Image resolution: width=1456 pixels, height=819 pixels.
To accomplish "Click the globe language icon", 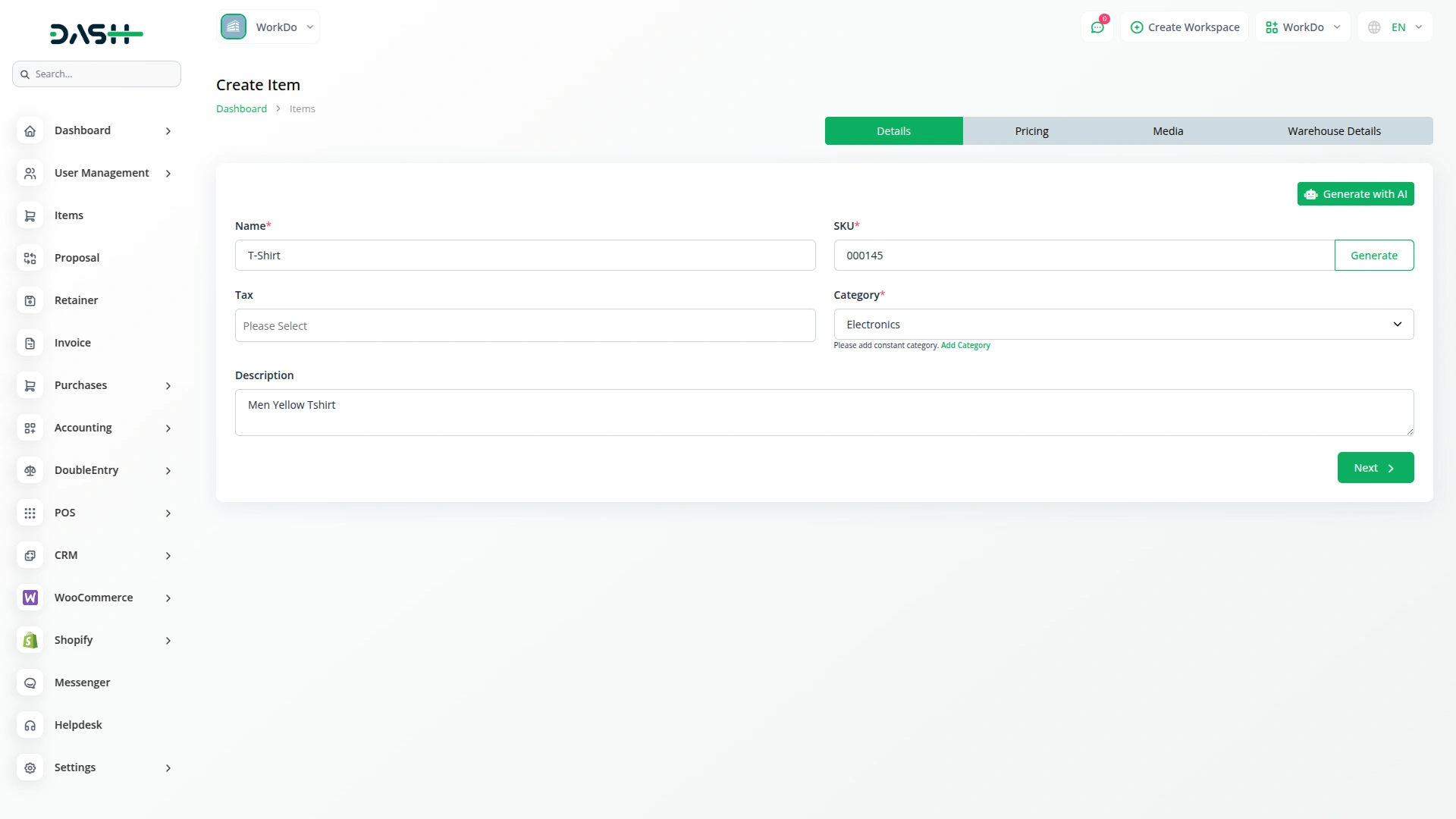I will tap(1374, 27).
